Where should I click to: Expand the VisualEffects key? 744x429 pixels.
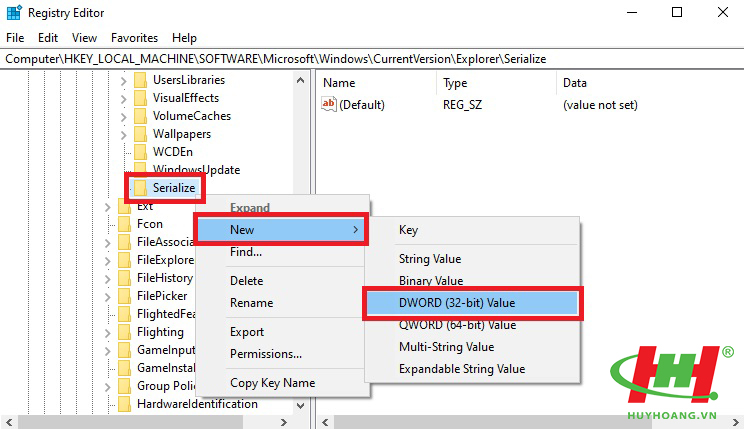pos(123,99)
